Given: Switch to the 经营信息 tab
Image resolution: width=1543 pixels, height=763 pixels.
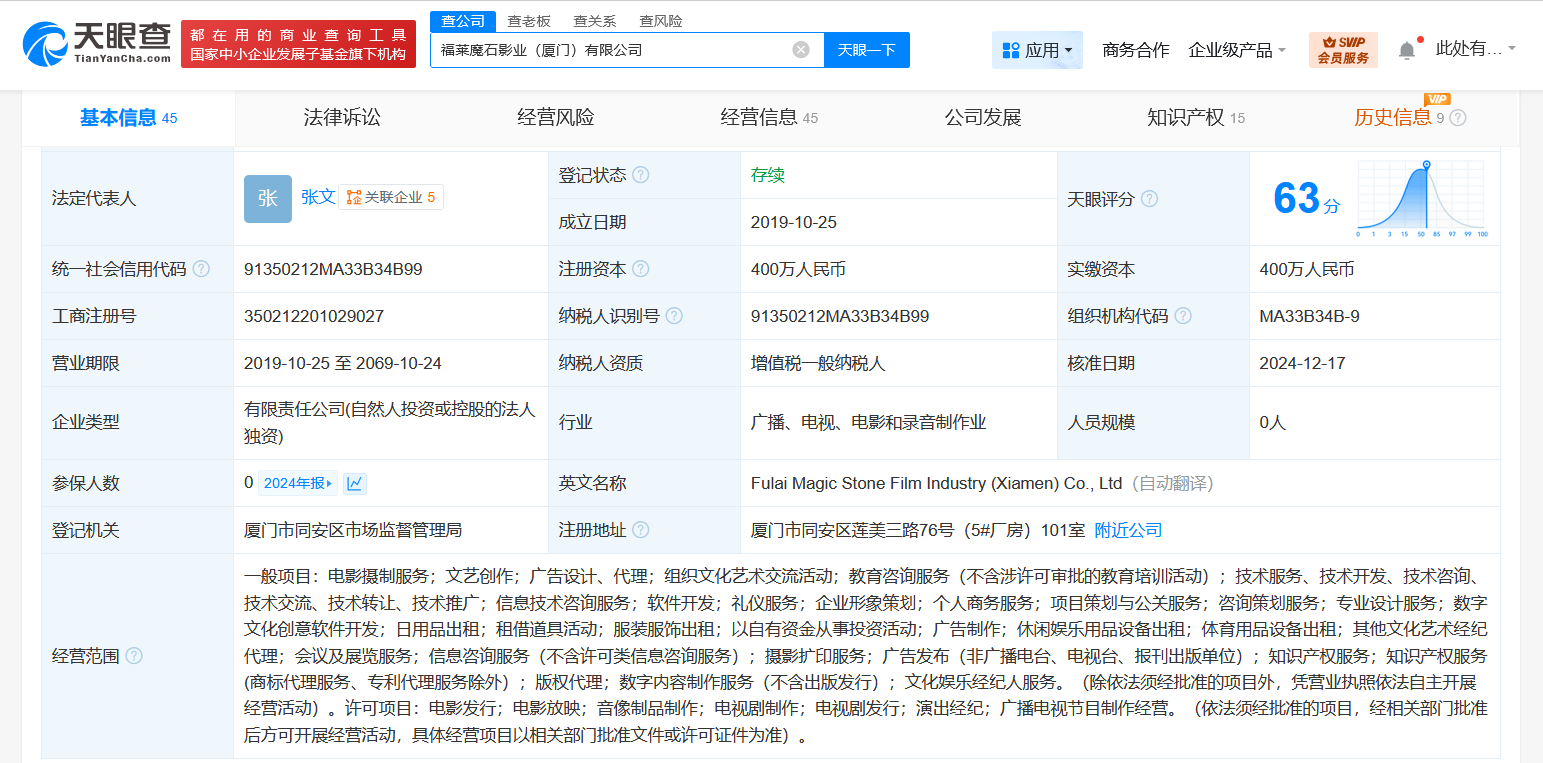Looking at the screenshot, I should [769, 118].
